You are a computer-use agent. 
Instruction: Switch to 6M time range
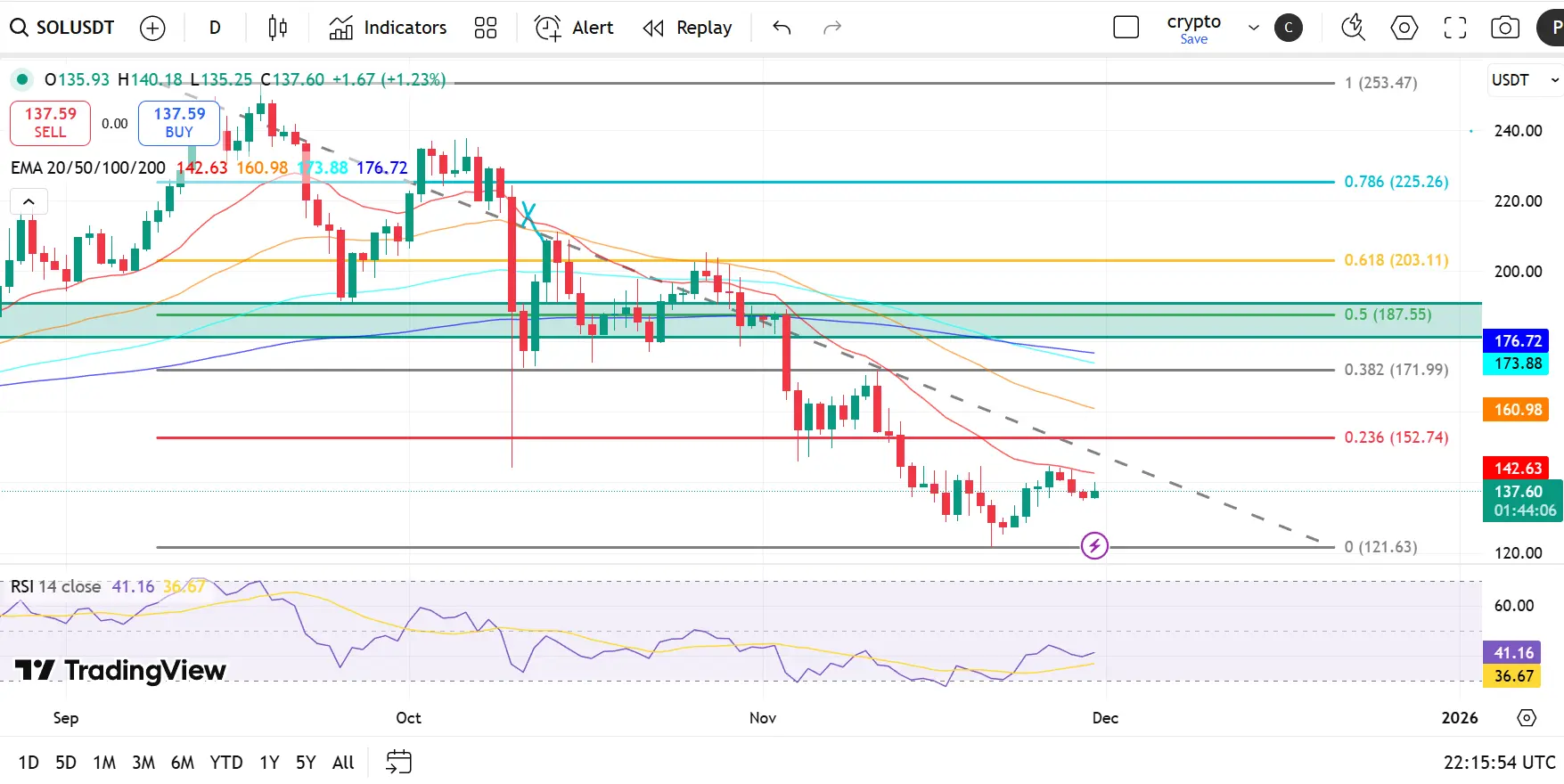tap(183, 763)
